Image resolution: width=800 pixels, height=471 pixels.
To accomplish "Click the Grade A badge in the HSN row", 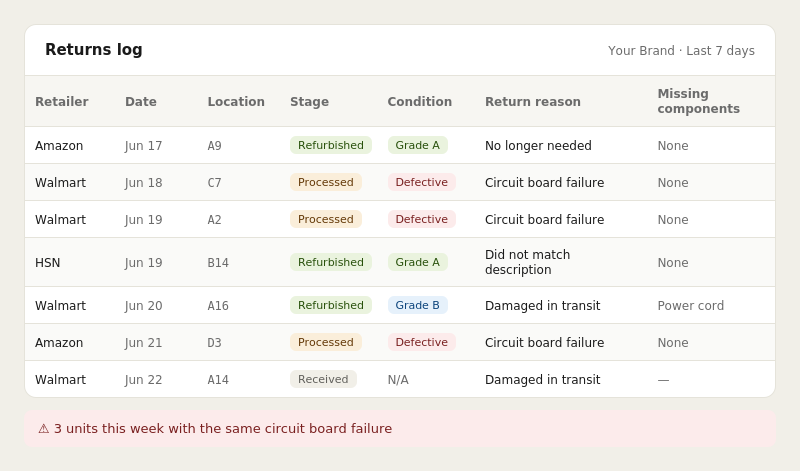I will (418, 262).
